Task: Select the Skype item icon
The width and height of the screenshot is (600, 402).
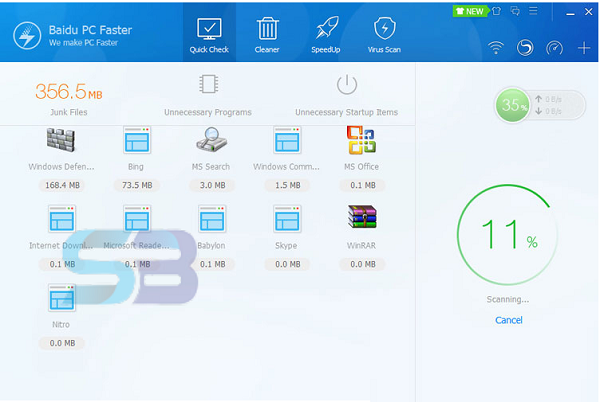Action: tap(287, 219)
